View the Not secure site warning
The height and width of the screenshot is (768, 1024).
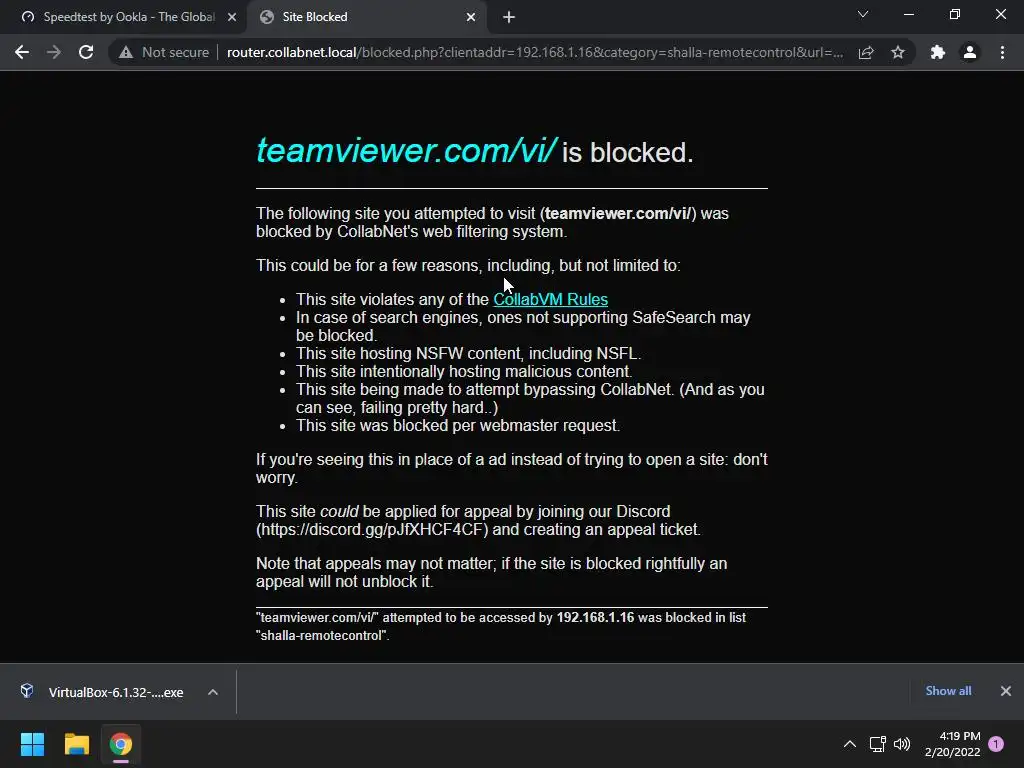click(x=164, y=52)
